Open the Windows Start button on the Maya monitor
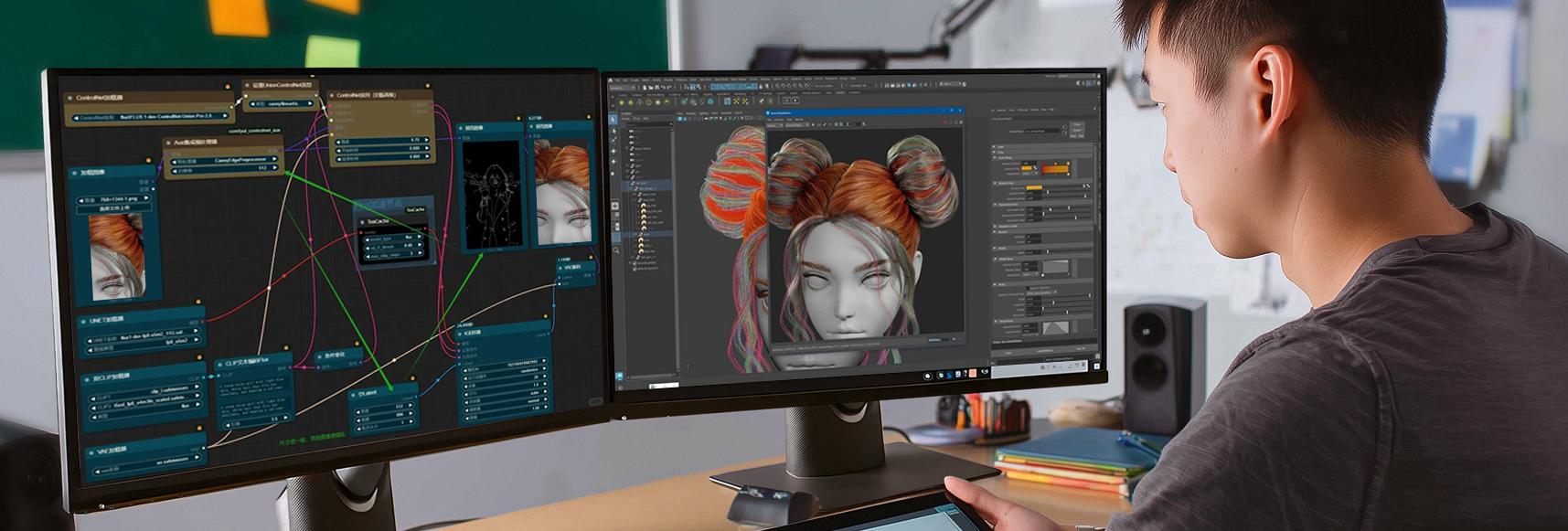This screenshot has width=1568, height=531. pos(618,375)
